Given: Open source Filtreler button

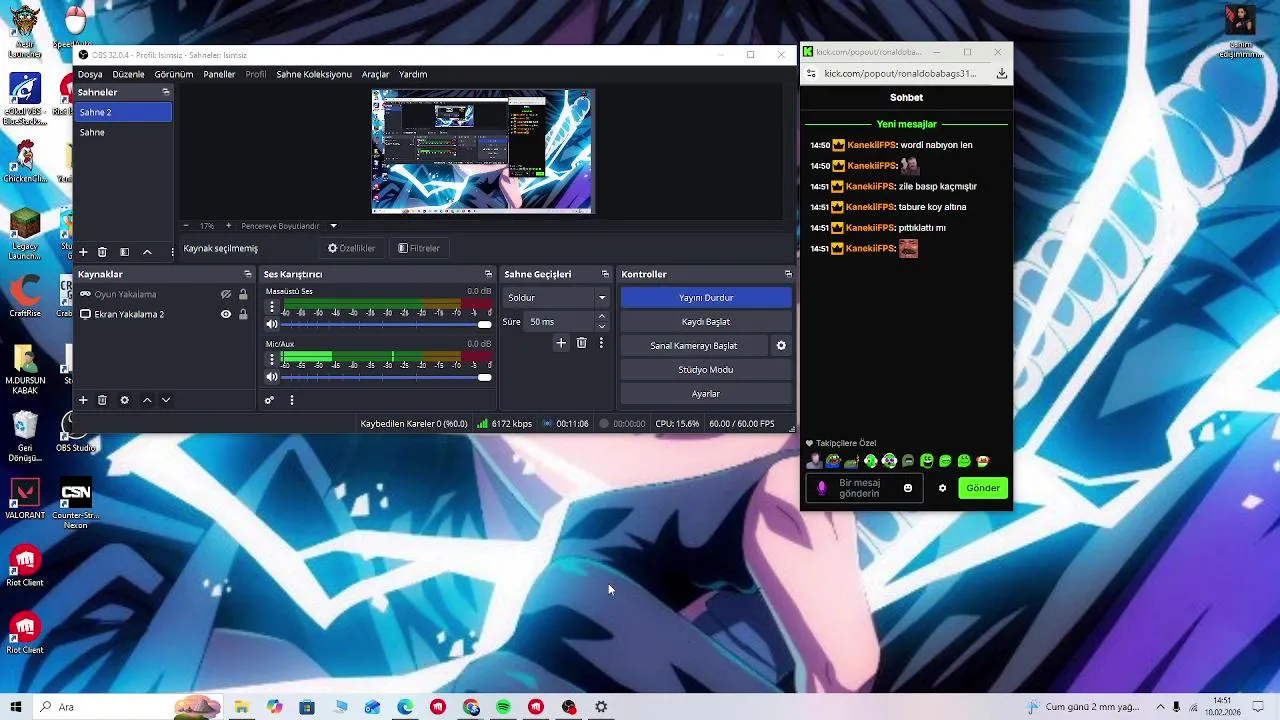Looking at the screenshot, I should pyautogui.click(x=419, y=248).
